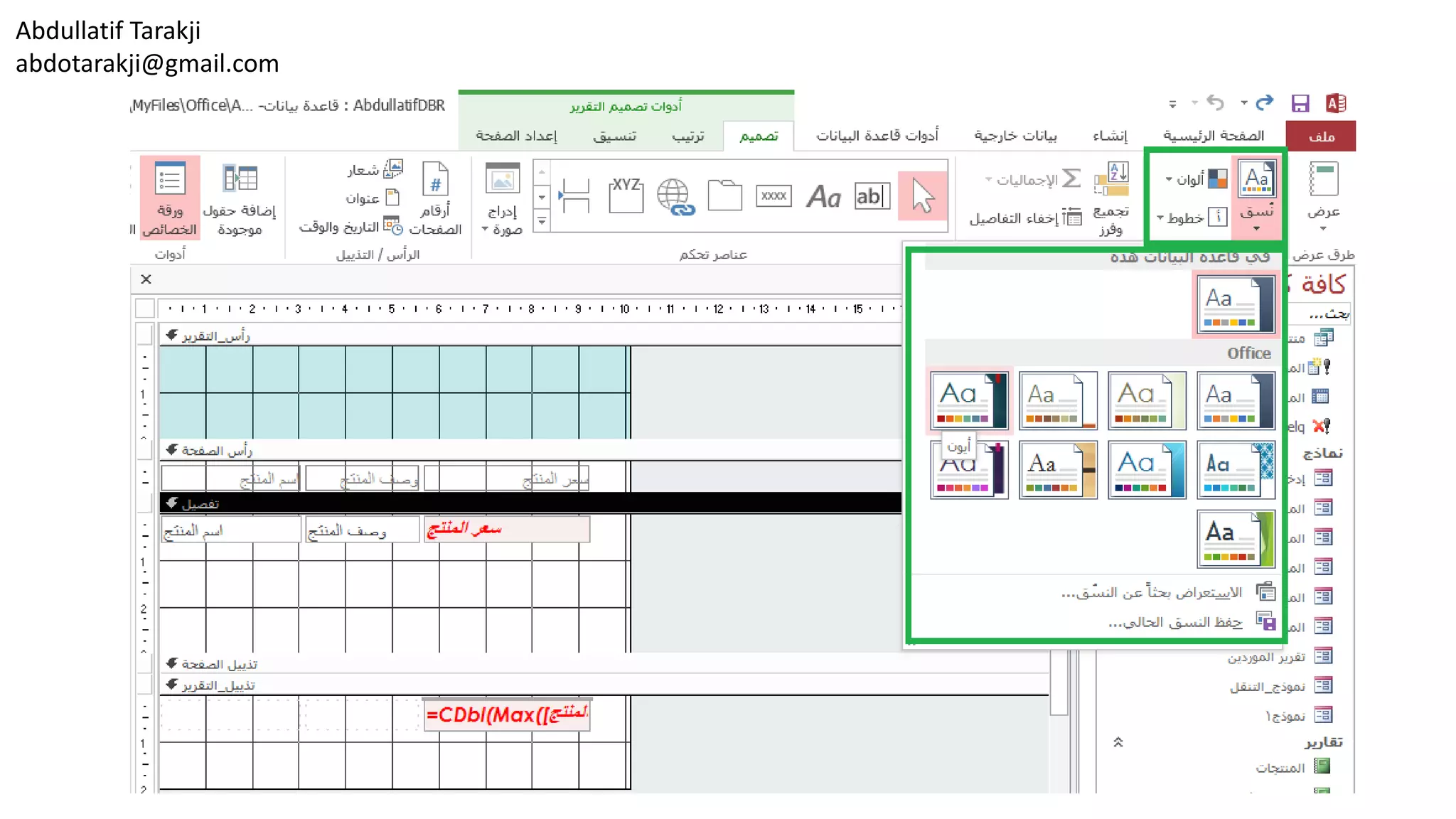Click the report selector box at ruler corner

point(145,309)
